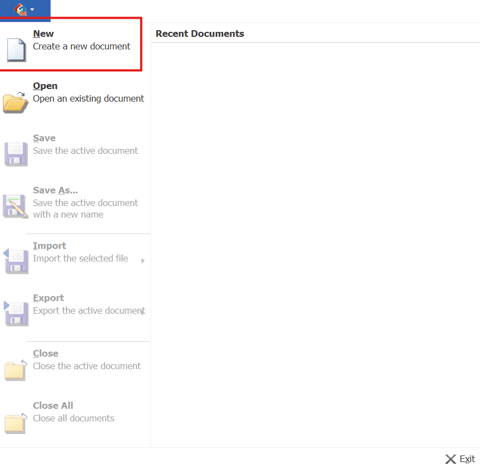The height and width of the screenshot is (467, 480).
Task: Expand the Export submenu arrow
Action: pos(143,312)
